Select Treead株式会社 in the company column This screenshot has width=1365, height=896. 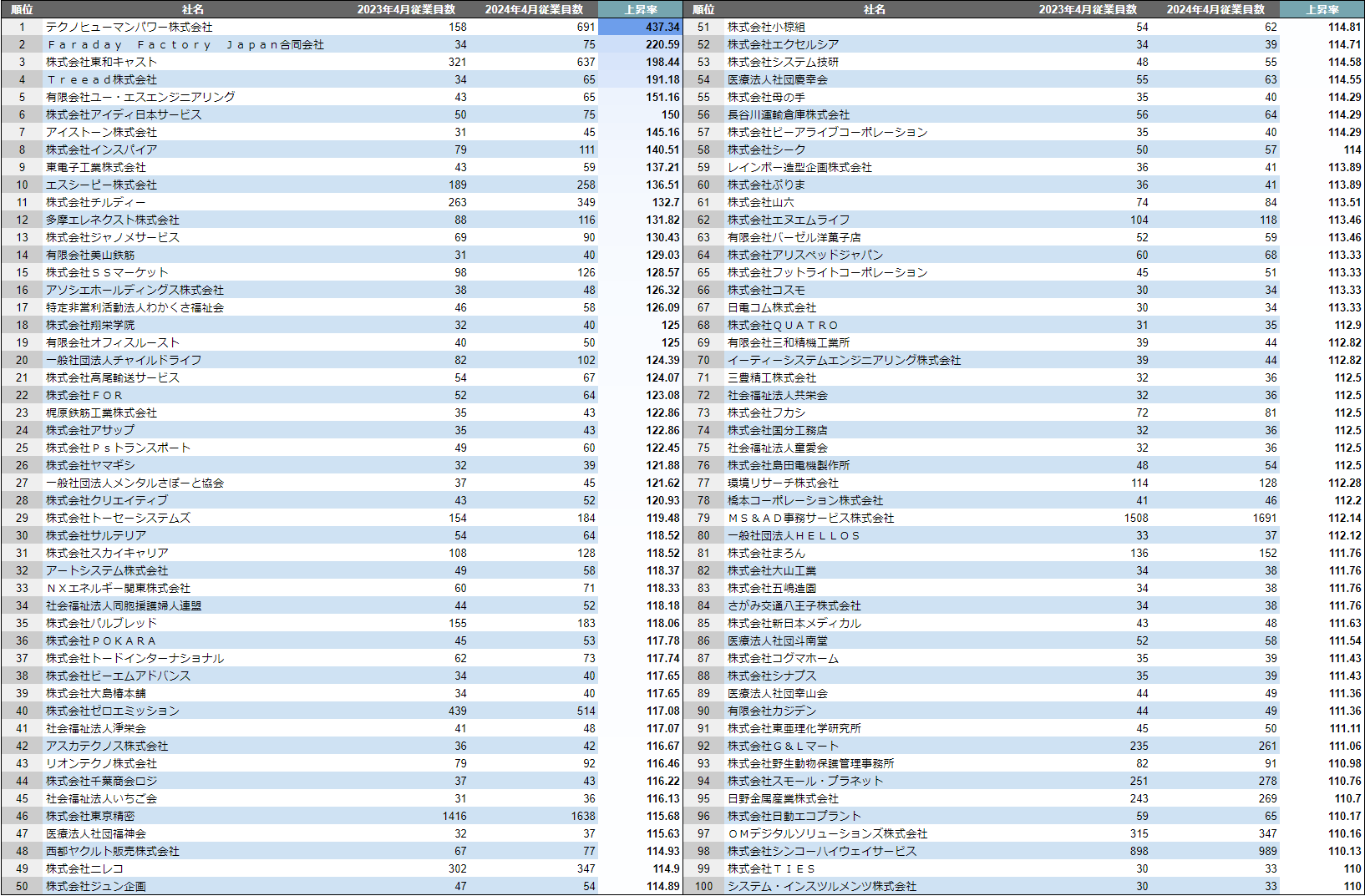click(101, 79)
